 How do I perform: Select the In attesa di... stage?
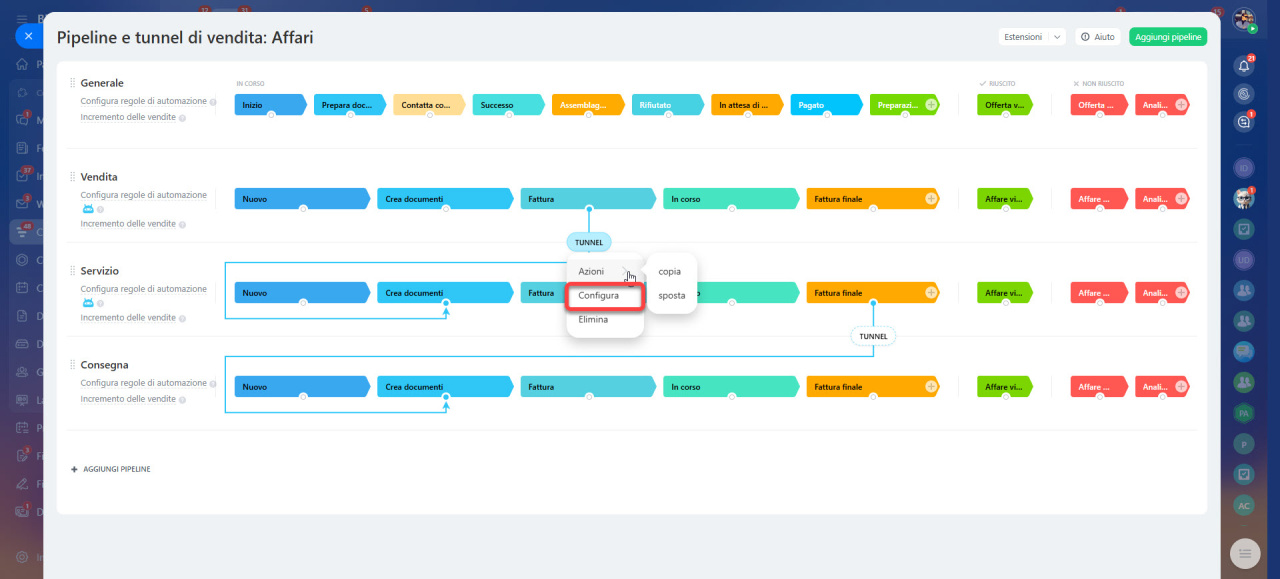click(747, 104)
